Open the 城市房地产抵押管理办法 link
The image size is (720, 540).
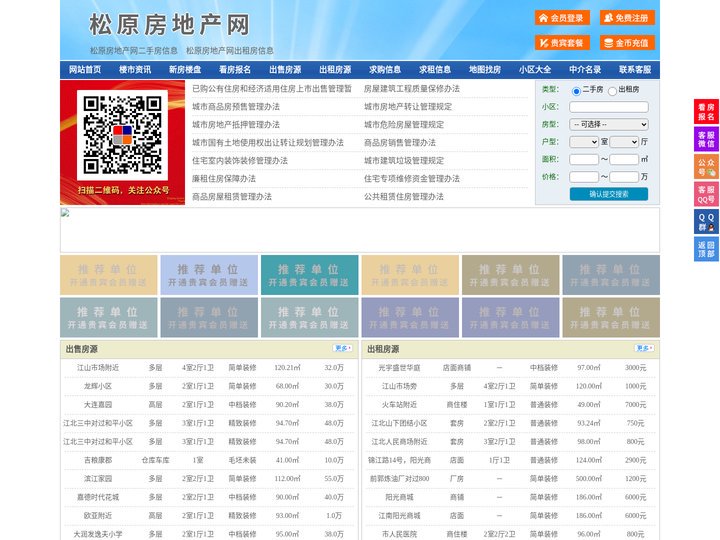tap(236, 125)
